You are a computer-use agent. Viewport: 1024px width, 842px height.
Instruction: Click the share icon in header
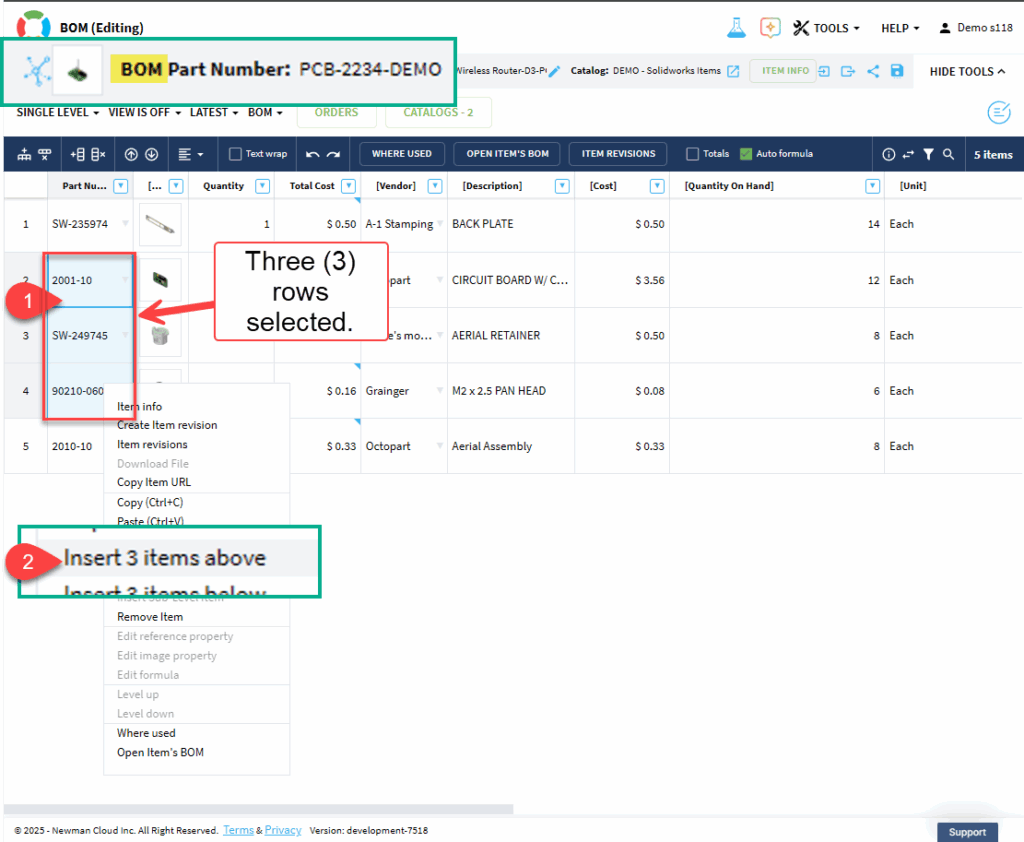tap(873, 71)
